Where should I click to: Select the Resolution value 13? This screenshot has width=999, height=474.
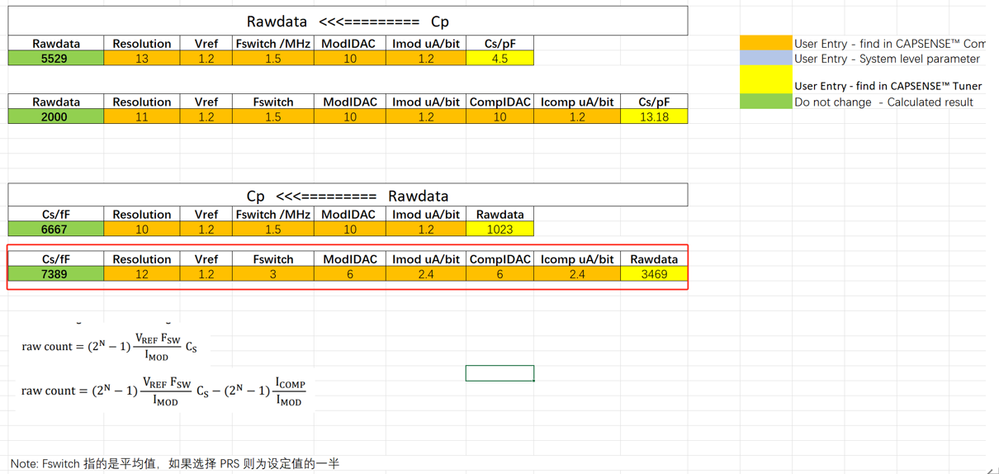(x=142, y=58)
